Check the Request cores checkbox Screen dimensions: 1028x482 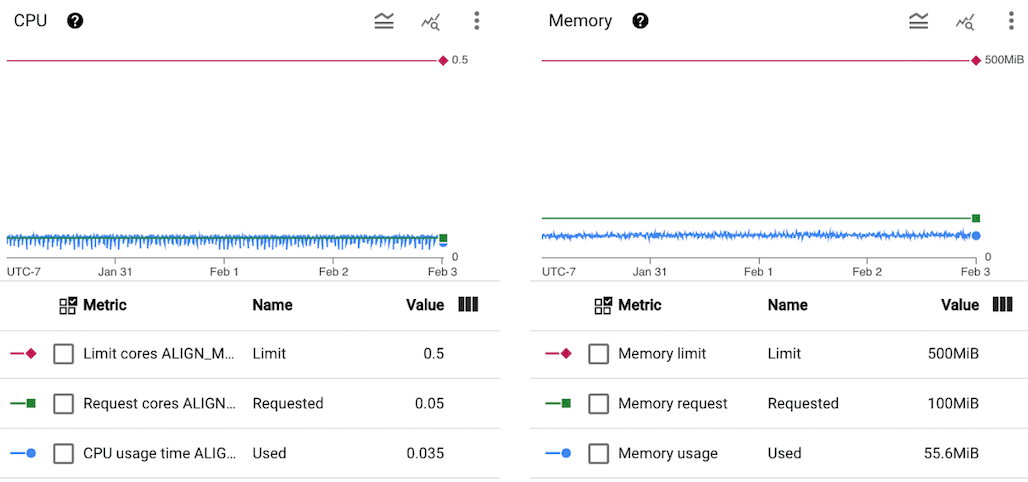point(64,404)
